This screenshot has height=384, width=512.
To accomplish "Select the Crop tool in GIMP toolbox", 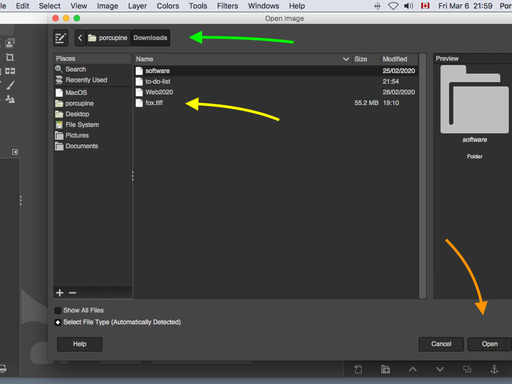I will [x=10, y=57].
